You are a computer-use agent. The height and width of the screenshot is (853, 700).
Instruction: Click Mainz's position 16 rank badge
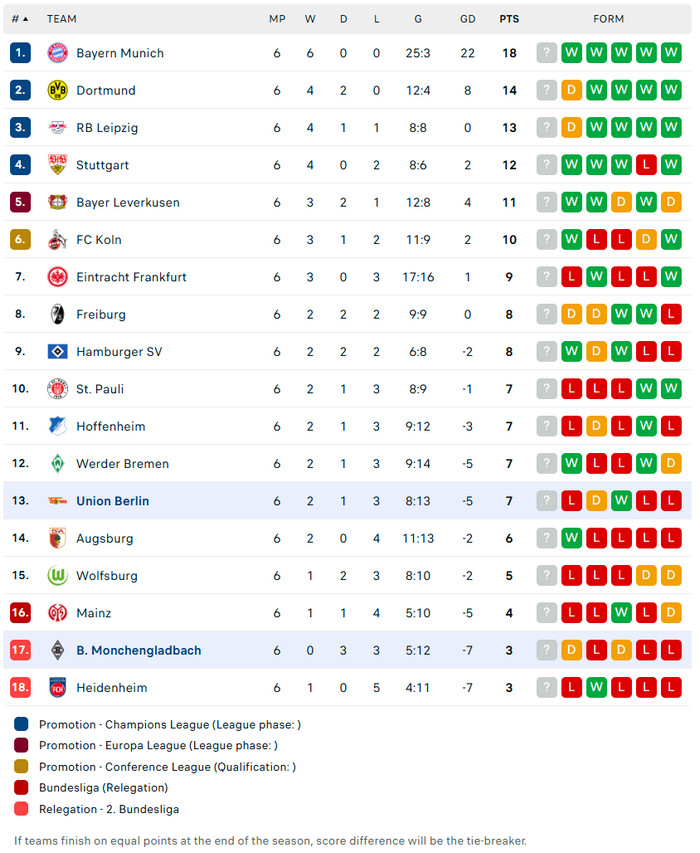click(x=20, y=613)
